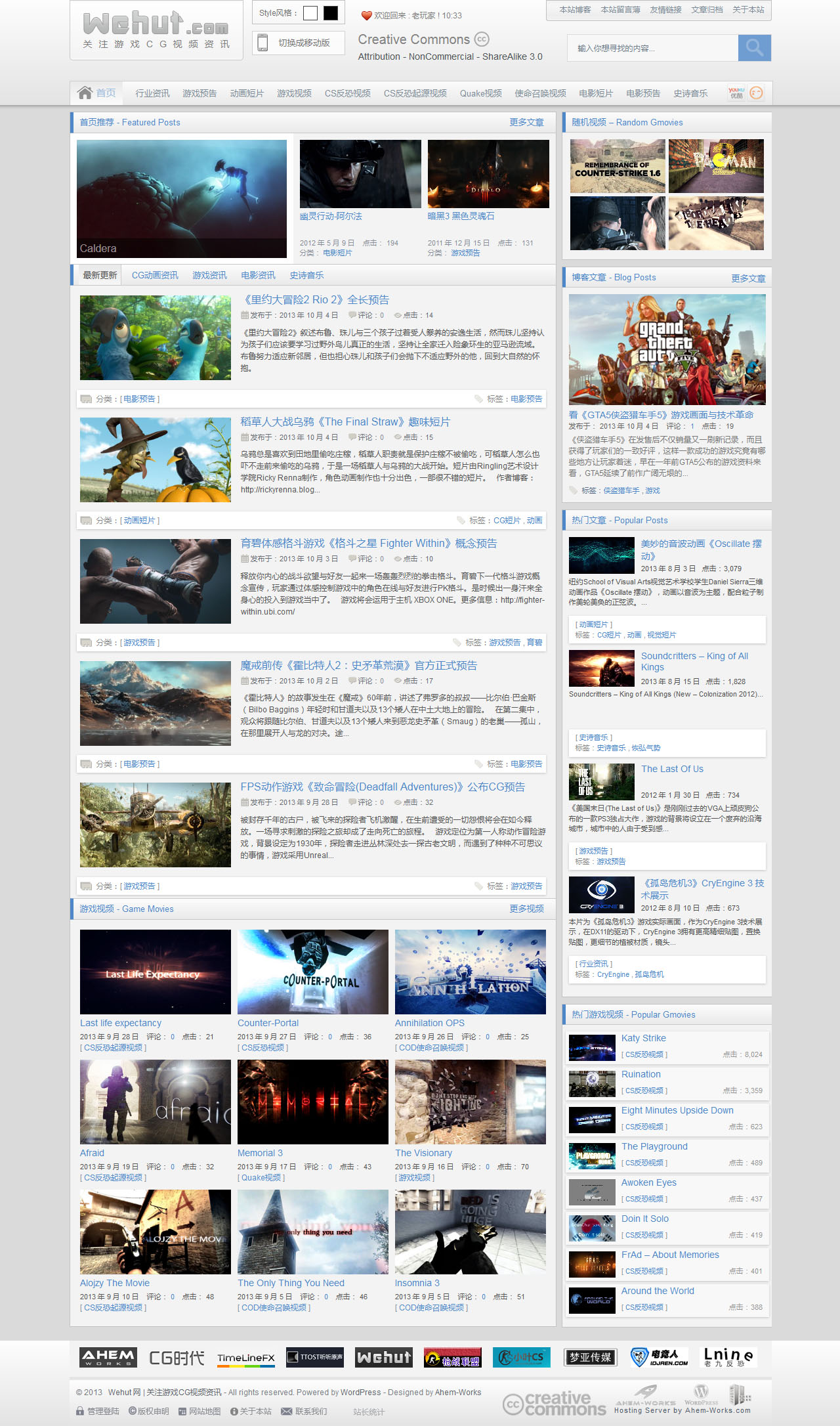Viewport: 840px width, 1426px height.
Task: Open the Fighter Within article thumbnail
Action: pyautogui.click(x=156, y=581)
